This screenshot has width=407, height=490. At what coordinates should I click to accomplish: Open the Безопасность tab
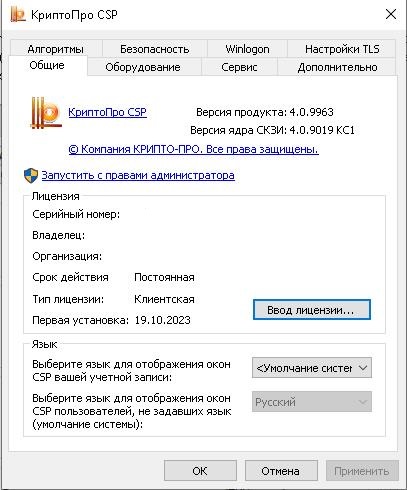(x=154, y=49)
